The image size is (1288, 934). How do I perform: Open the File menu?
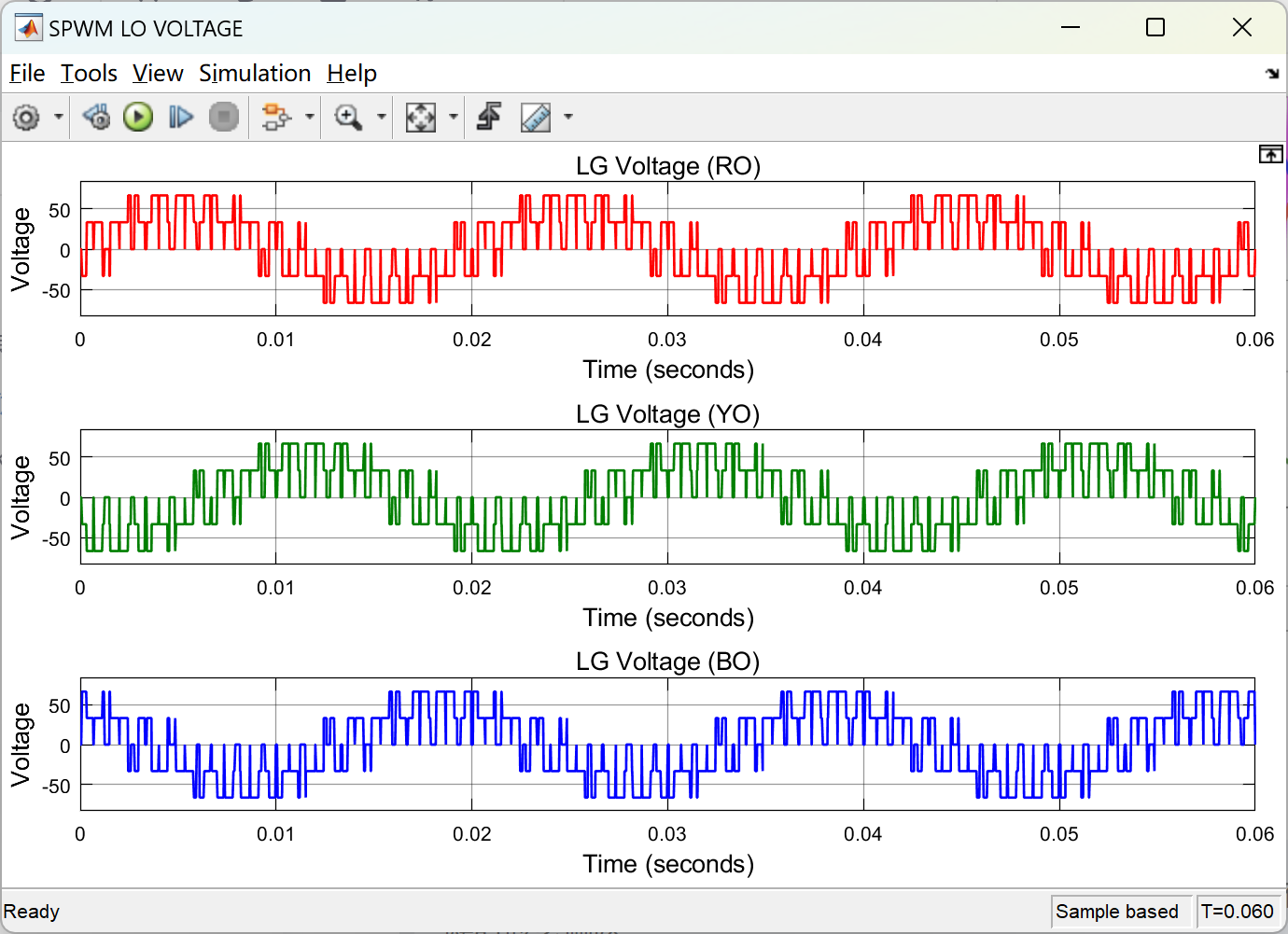[x=27, y=73]
